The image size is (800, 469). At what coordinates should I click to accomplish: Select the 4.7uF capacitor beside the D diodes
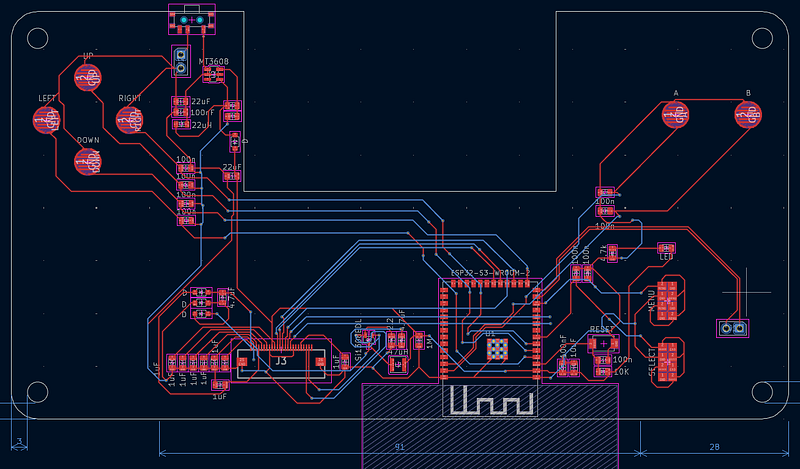coord(222,298)
